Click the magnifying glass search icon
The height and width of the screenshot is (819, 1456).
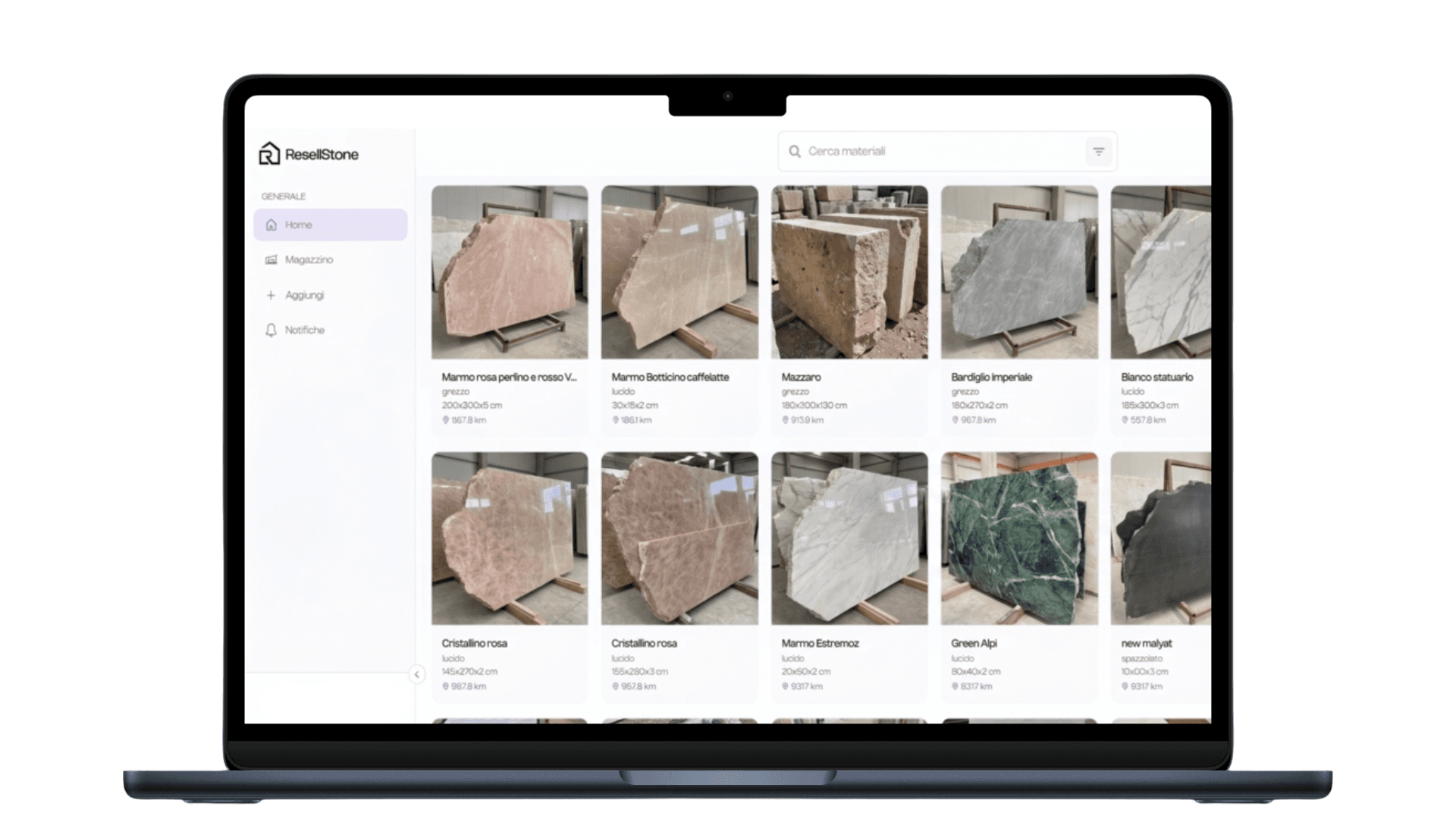[795, 151]
